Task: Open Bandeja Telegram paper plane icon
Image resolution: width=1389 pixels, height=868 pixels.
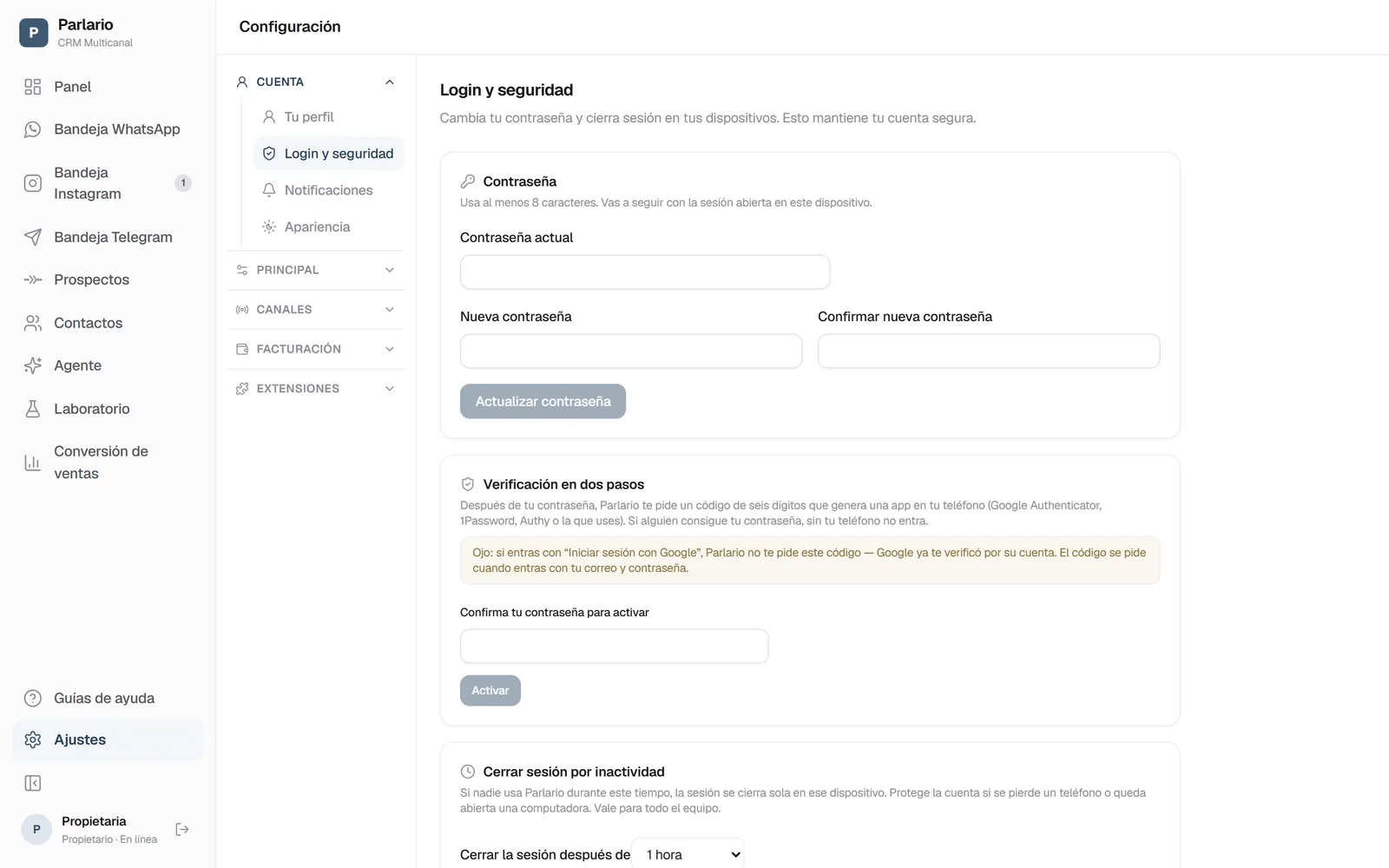Action: click(x=33, y=237)
